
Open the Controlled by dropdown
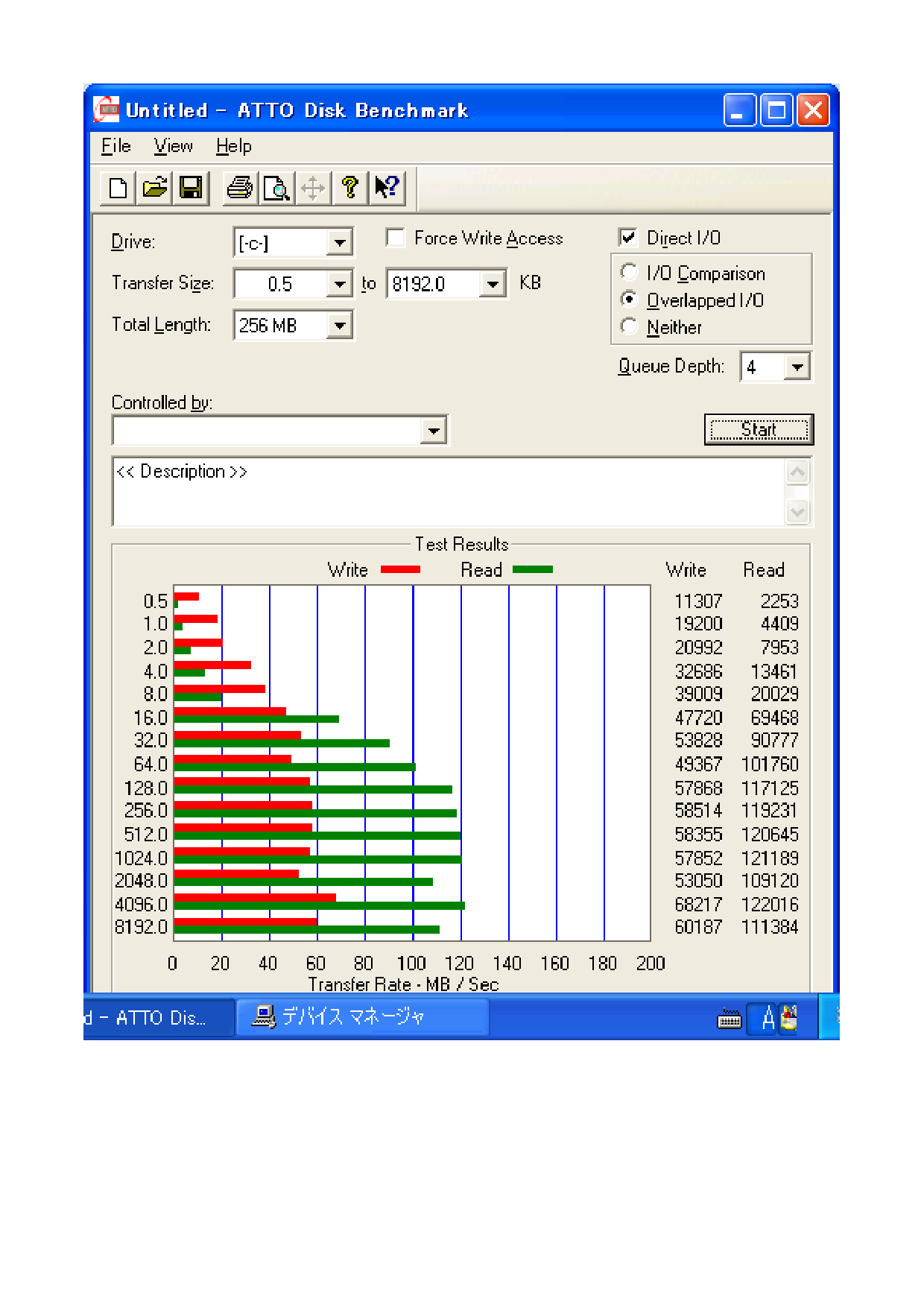click(x=433, y=431)
